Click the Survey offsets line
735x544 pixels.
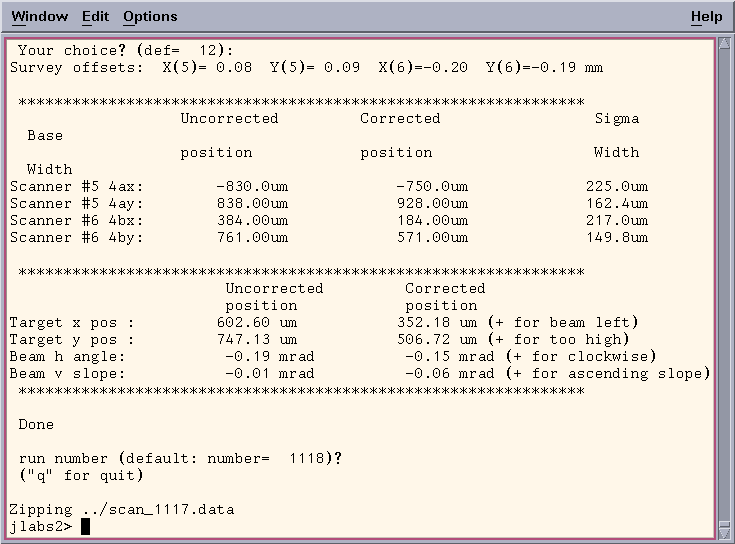tap(306, 68)
